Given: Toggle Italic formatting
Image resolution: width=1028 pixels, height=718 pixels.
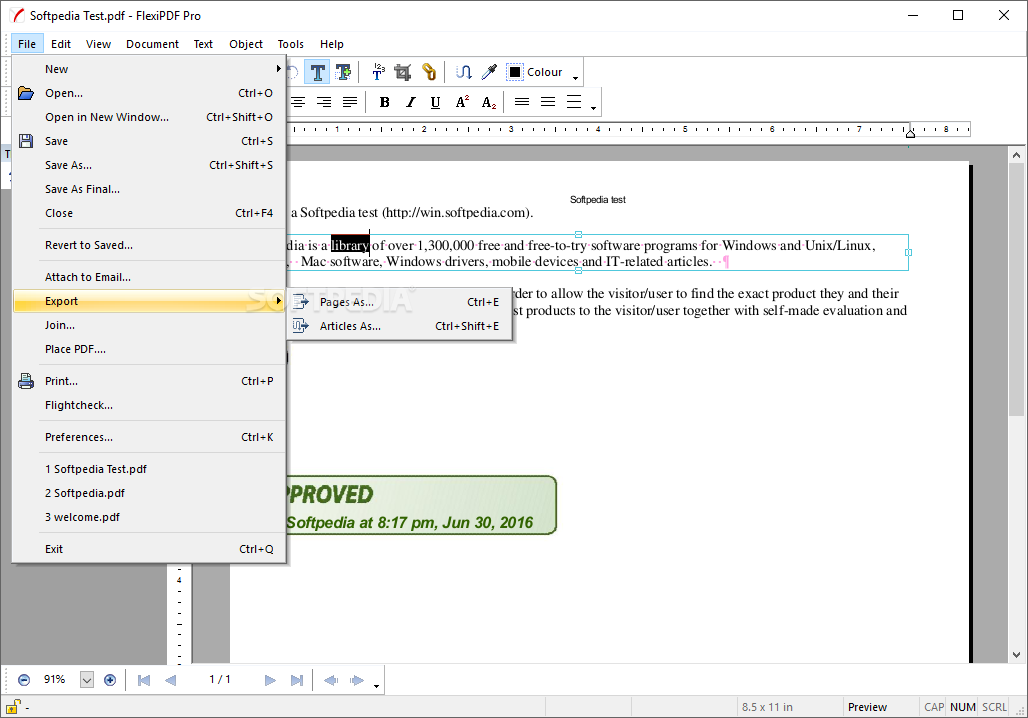Looking at the screenshot, I should [x=410, y=102].
